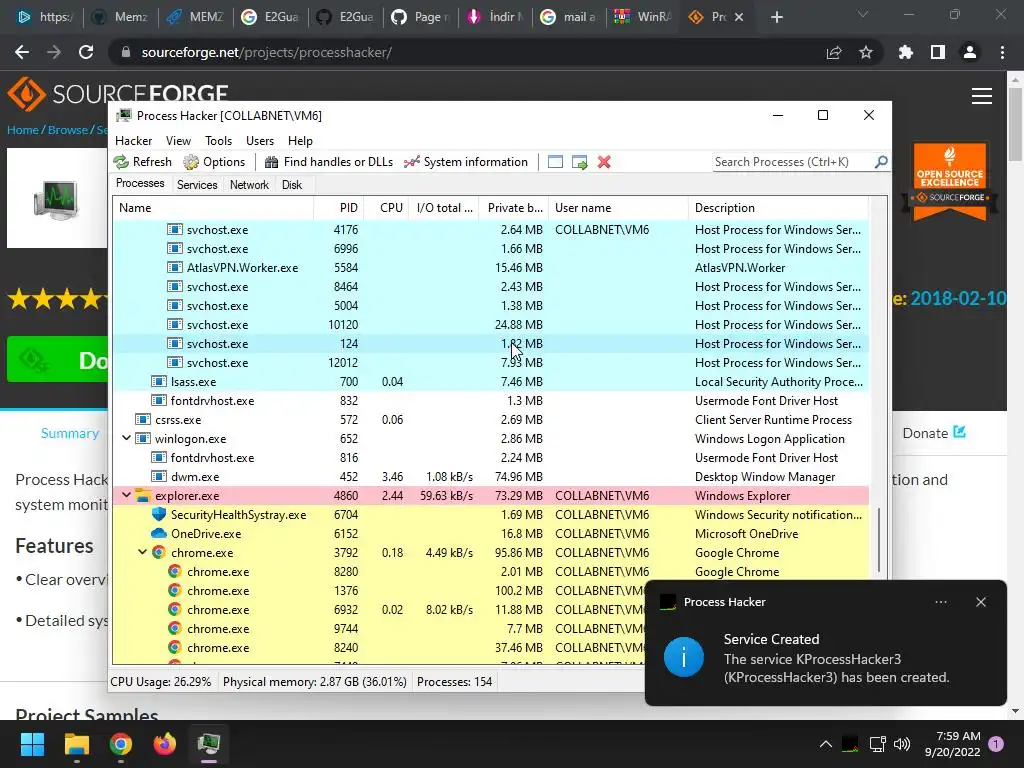Click the OneDrive.exe cloud icon
The height and width of the screenshot is (768, 1024).
click(x=159, y=534)
